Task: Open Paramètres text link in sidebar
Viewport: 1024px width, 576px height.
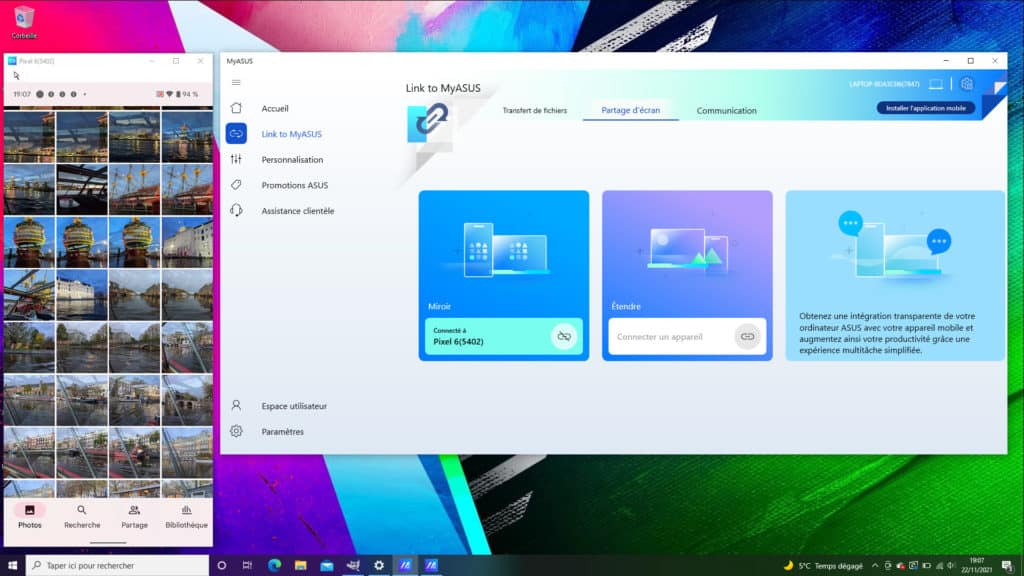Action: 282,431
